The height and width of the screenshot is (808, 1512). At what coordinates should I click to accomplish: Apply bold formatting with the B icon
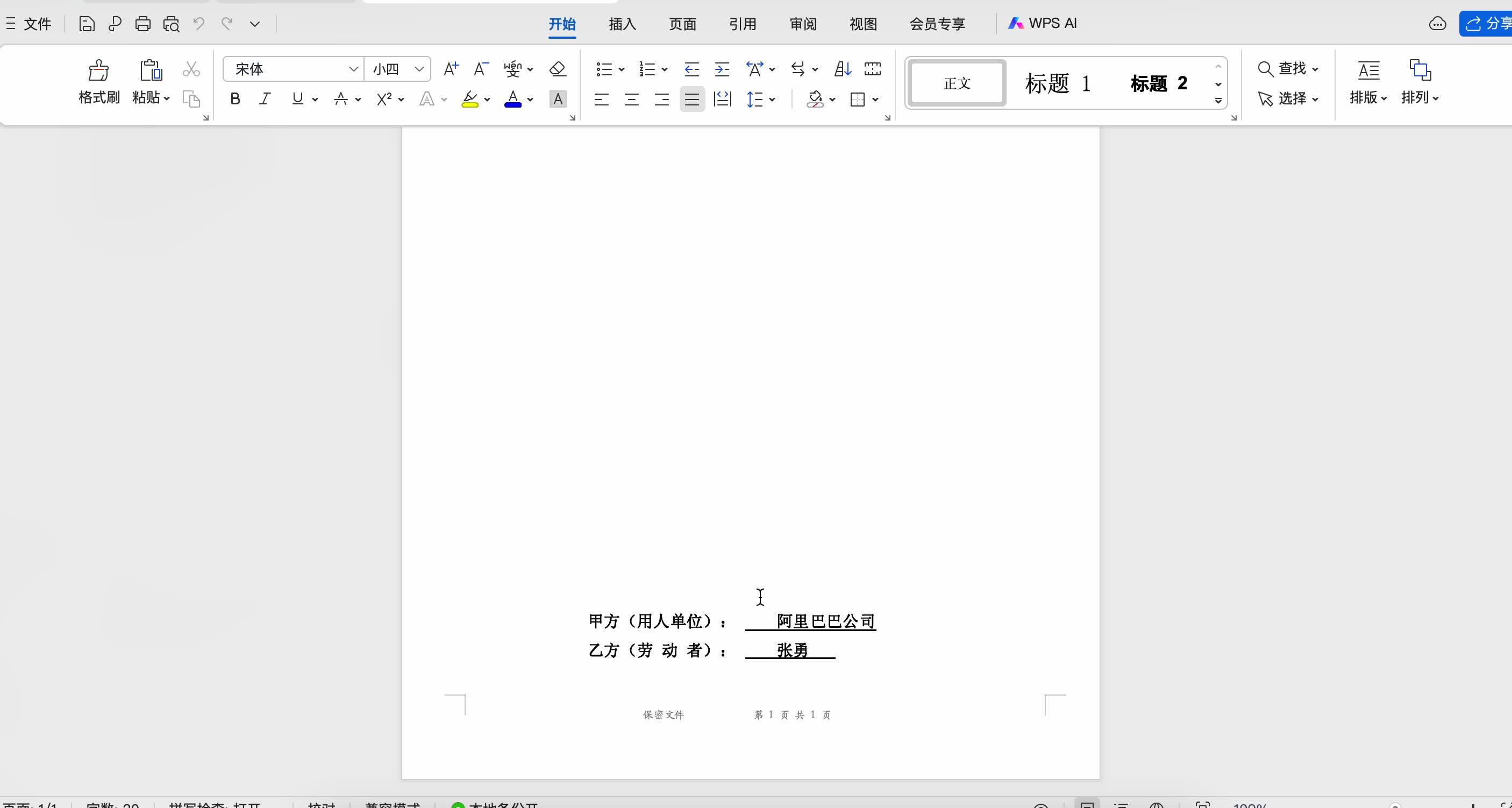235,98
